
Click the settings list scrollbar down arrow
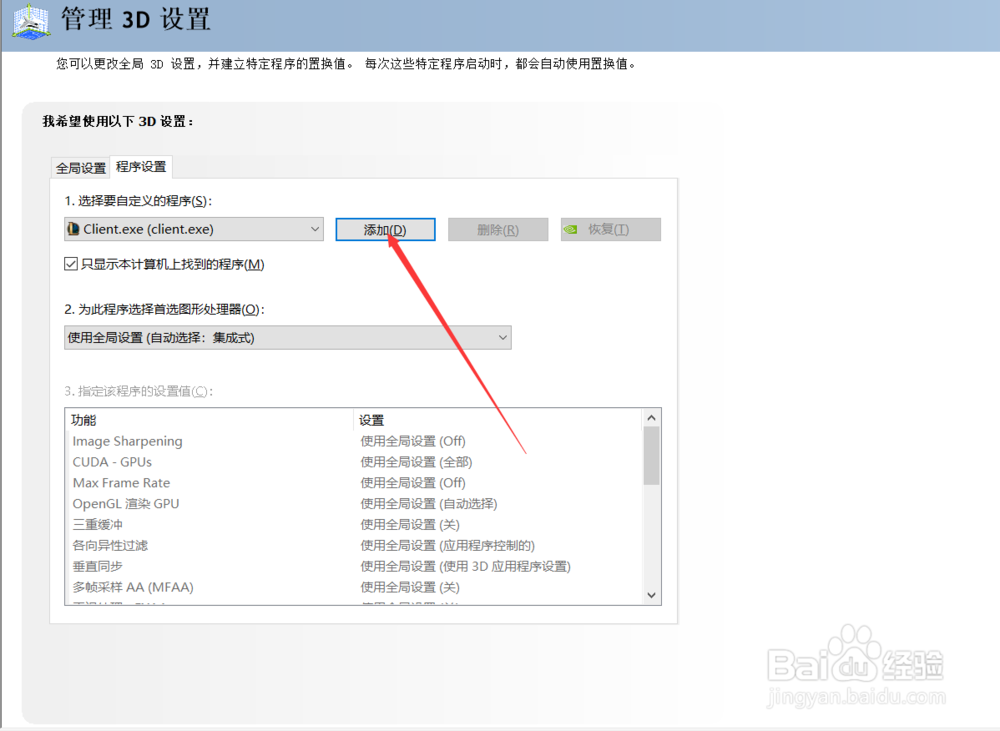point(651,594)
